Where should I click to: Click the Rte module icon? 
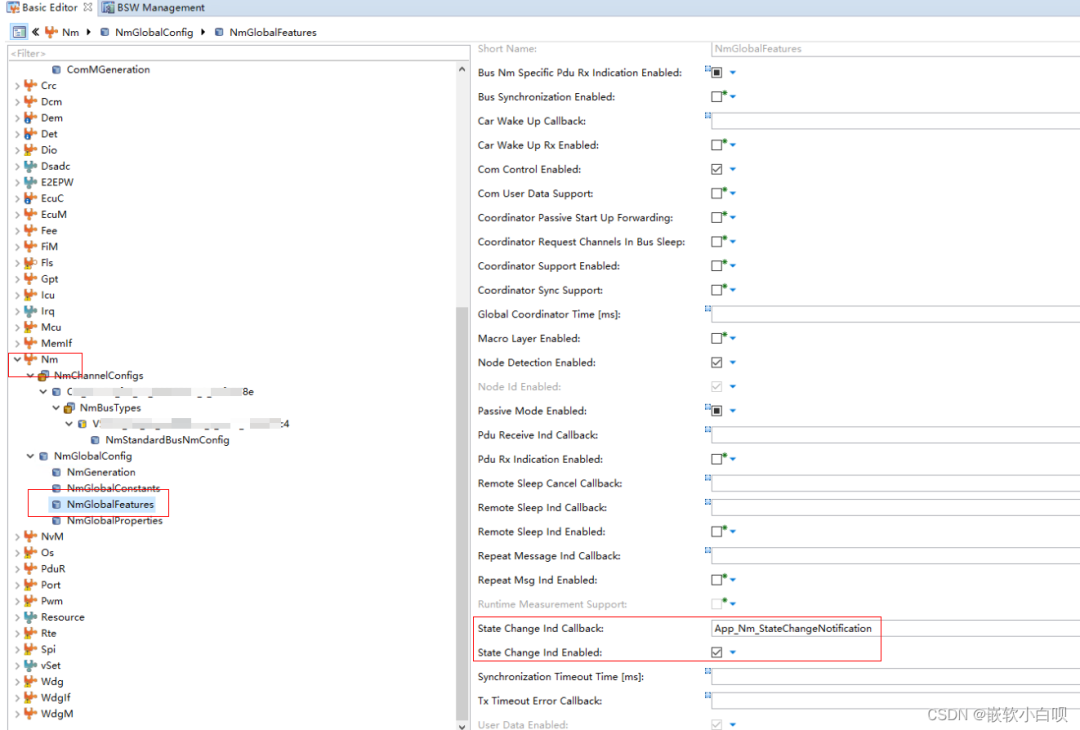tap(30, 633)
